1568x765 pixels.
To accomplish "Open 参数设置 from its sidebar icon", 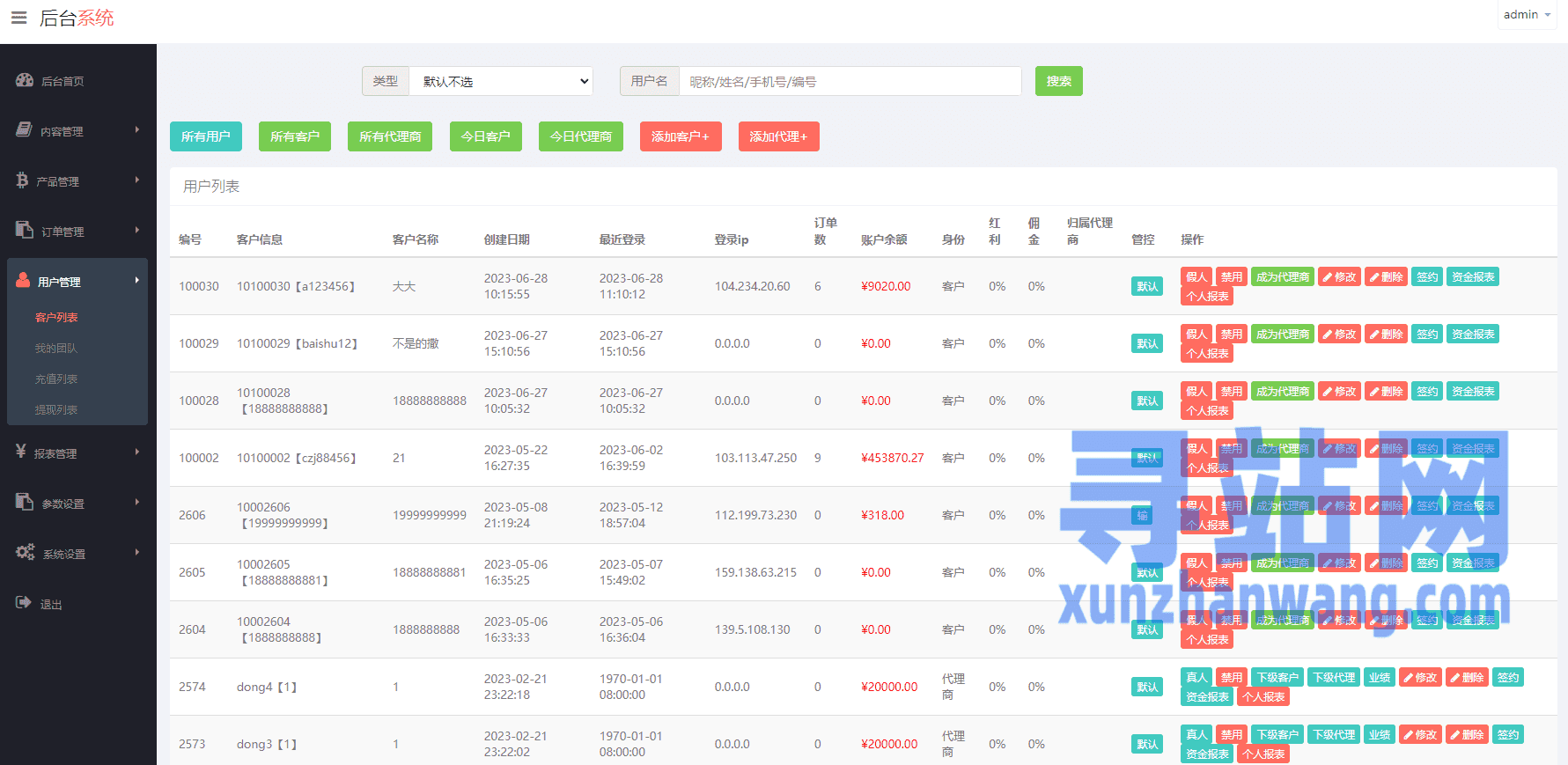I will (25, 502).
